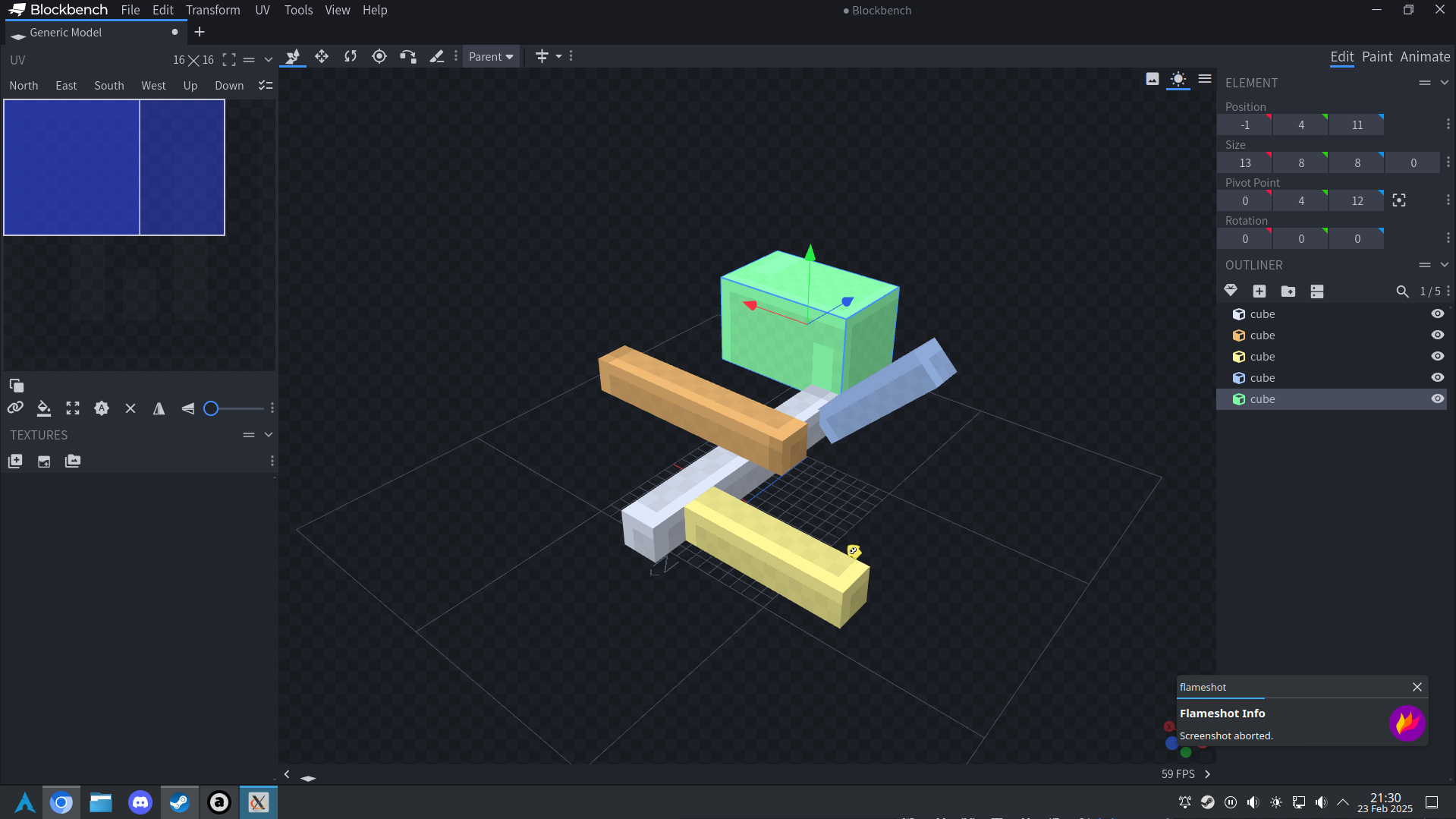1456x819 pixels.
Task: Open the toolbar plus/center dropdown arrow
Action: (x=559, y=56)
